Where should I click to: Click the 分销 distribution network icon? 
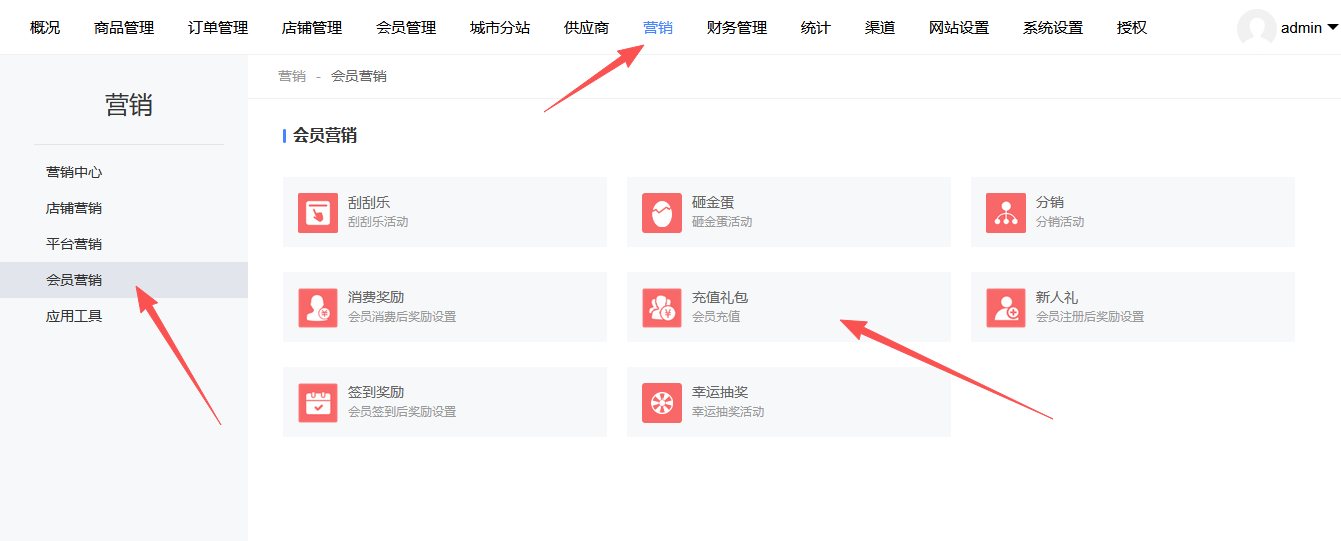(x=1005, y=212)
